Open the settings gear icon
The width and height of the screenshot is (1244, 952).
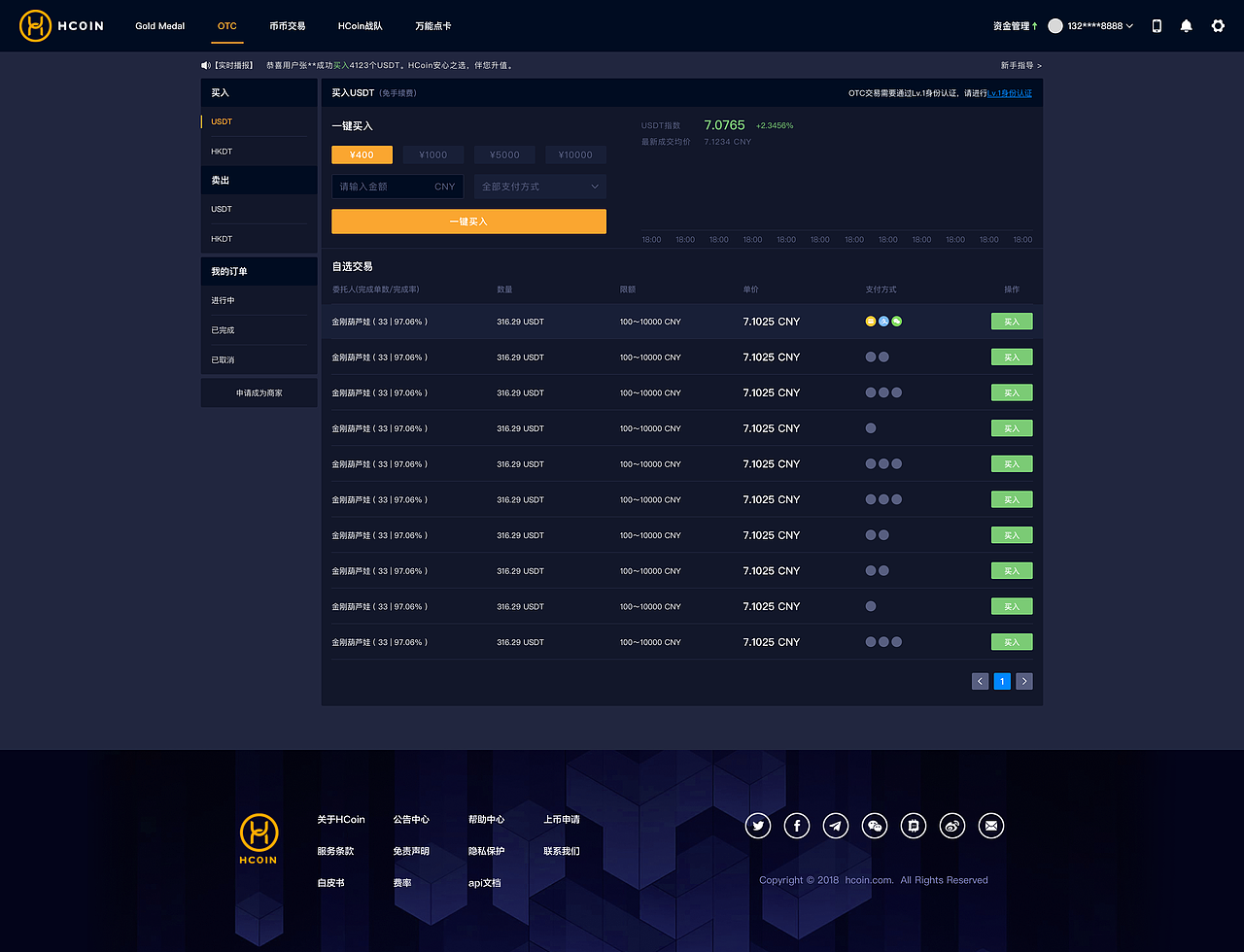click(1218, 26)
